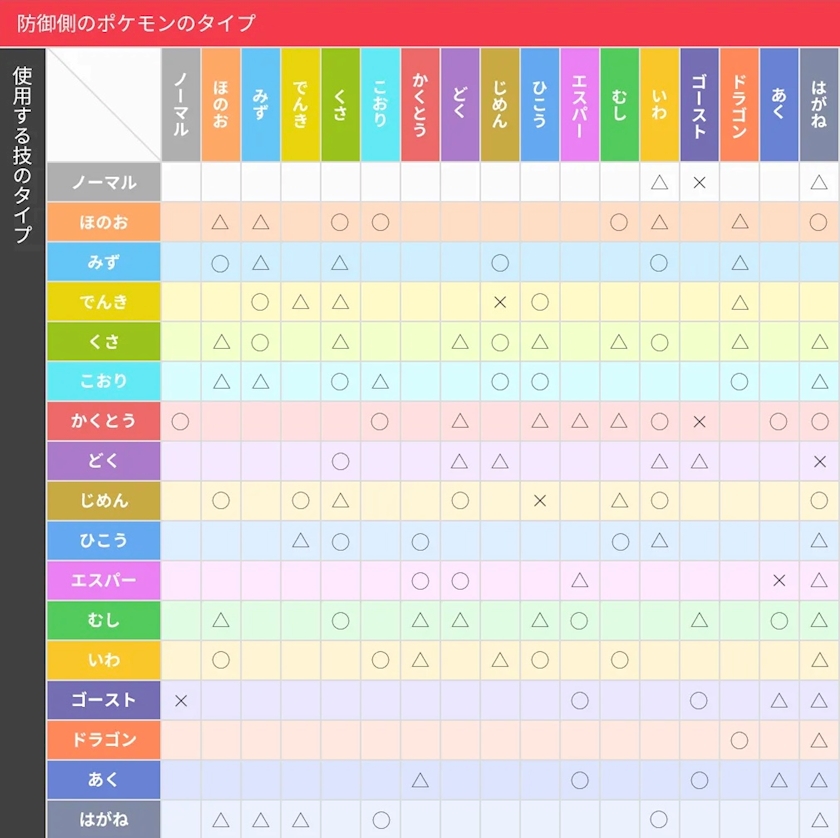Click the ひこう column header
Viewport: 840px width, 838px height.
point(539,104)
